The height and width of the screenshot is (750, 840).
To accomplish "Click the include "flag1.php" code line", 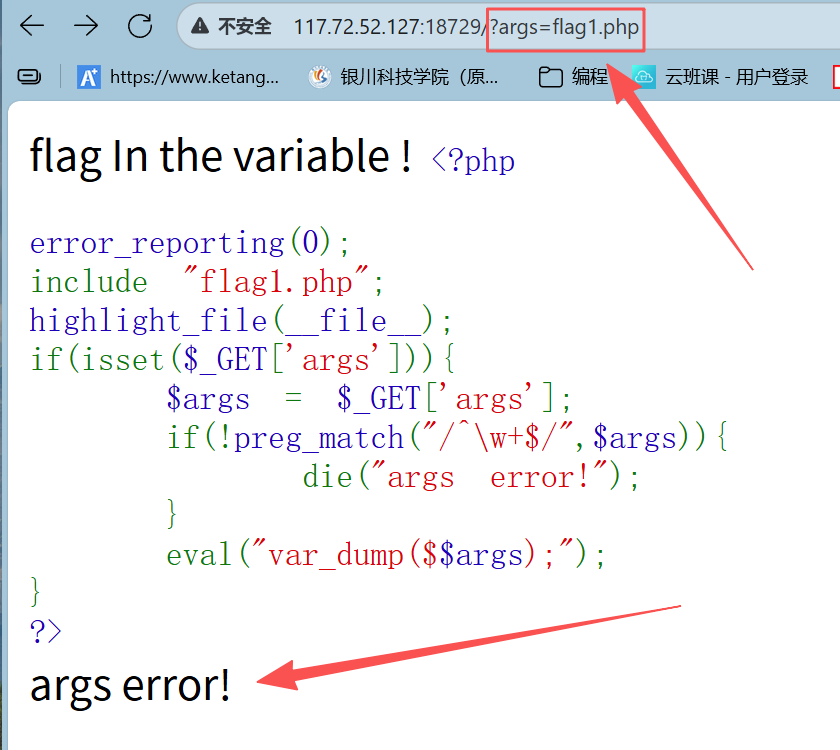I will click(x=207, y=281).
